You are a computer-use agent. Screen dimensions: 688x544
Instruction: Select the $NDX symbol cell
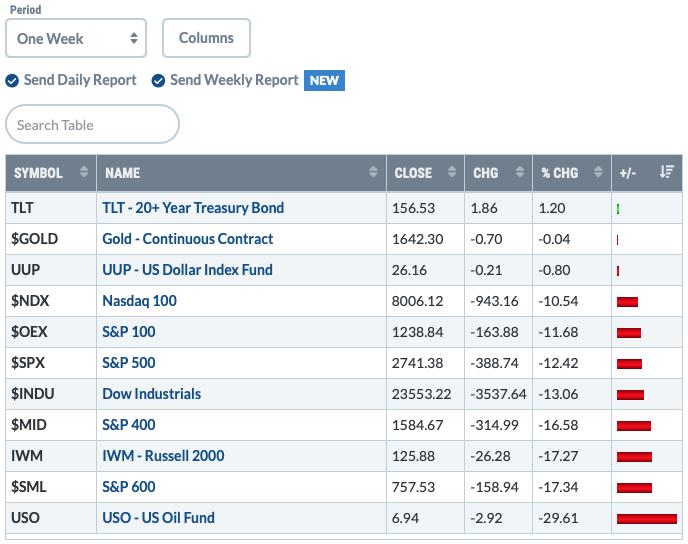click(51, 301)
